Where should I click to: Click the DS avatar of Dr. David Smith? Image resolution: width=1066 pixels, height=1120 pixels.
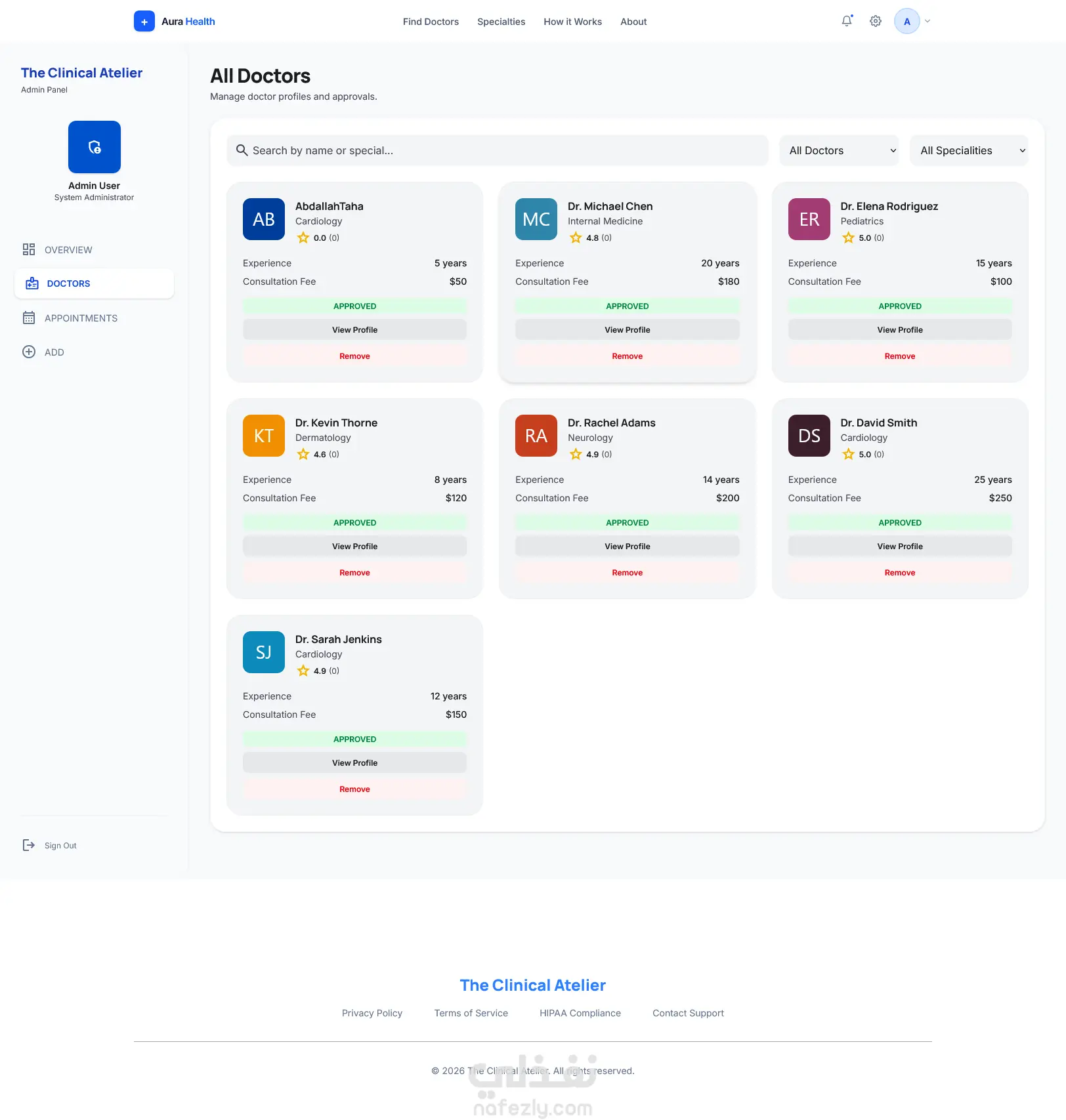tap(809, 436)
